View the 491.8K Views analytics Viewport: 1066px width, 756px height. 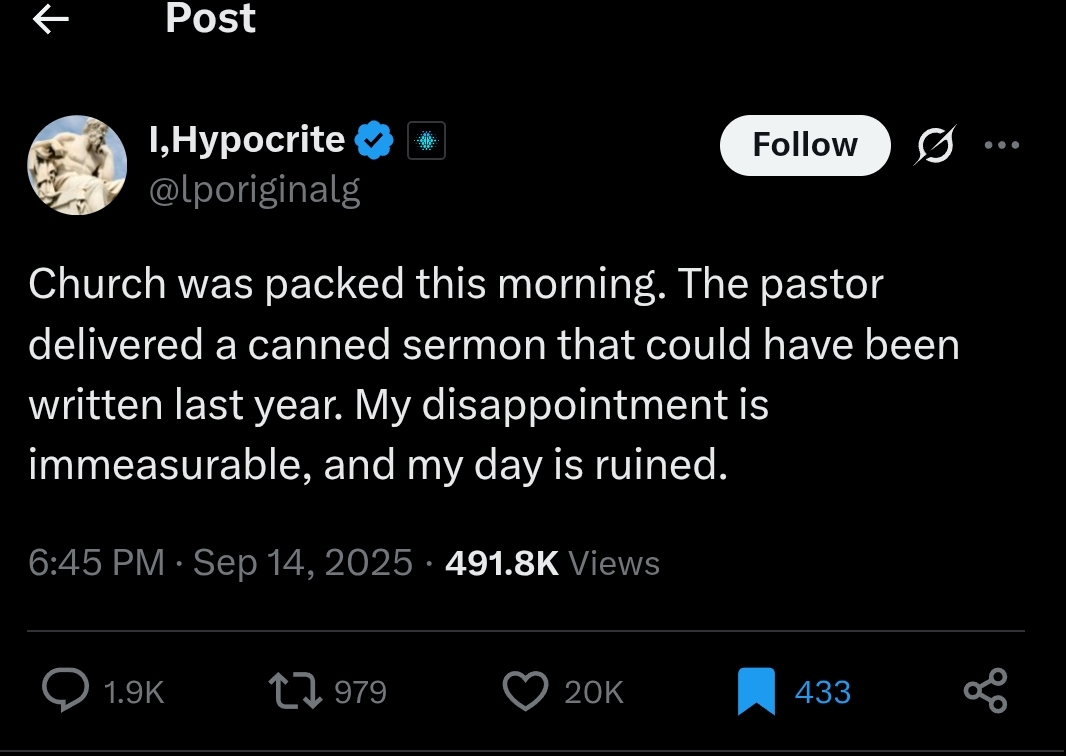pos(552,563)
